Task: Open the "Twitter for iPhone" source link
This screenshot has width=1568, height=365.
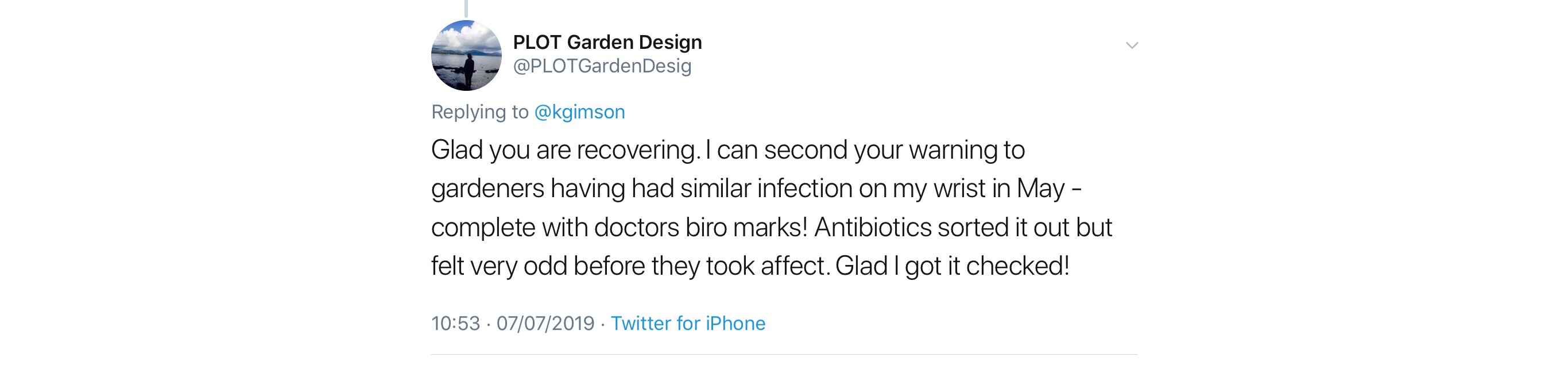Action: [688, 323]
